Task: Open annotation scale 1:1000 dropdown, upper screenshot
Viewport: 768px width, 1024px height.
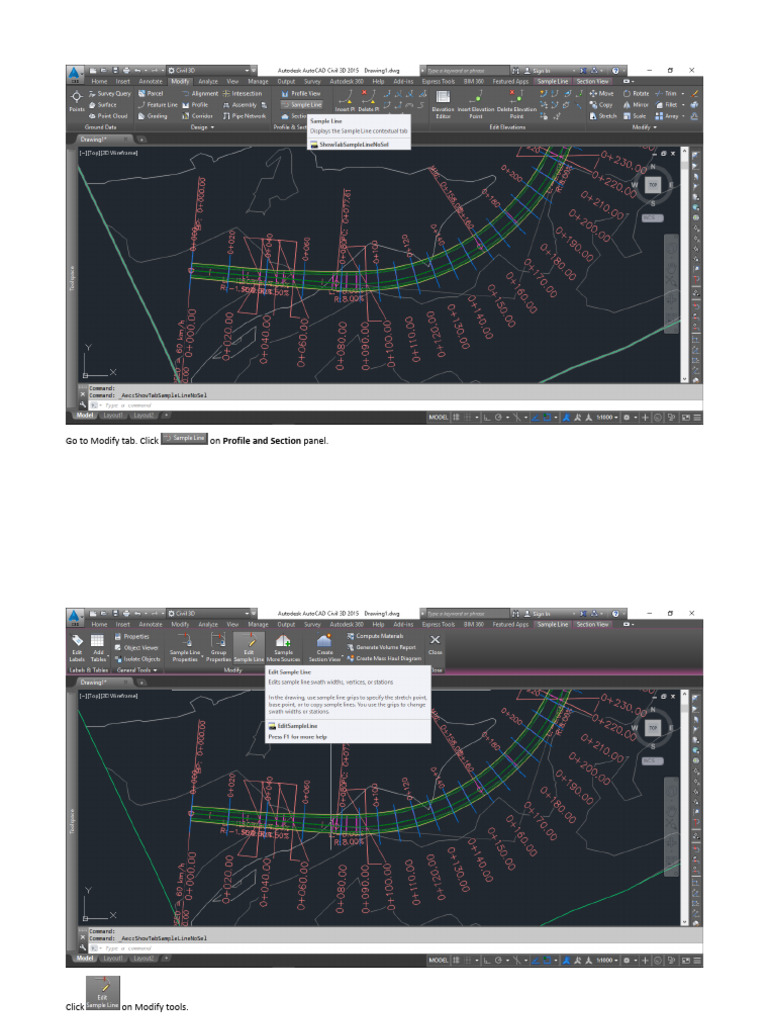Action: 607,417
